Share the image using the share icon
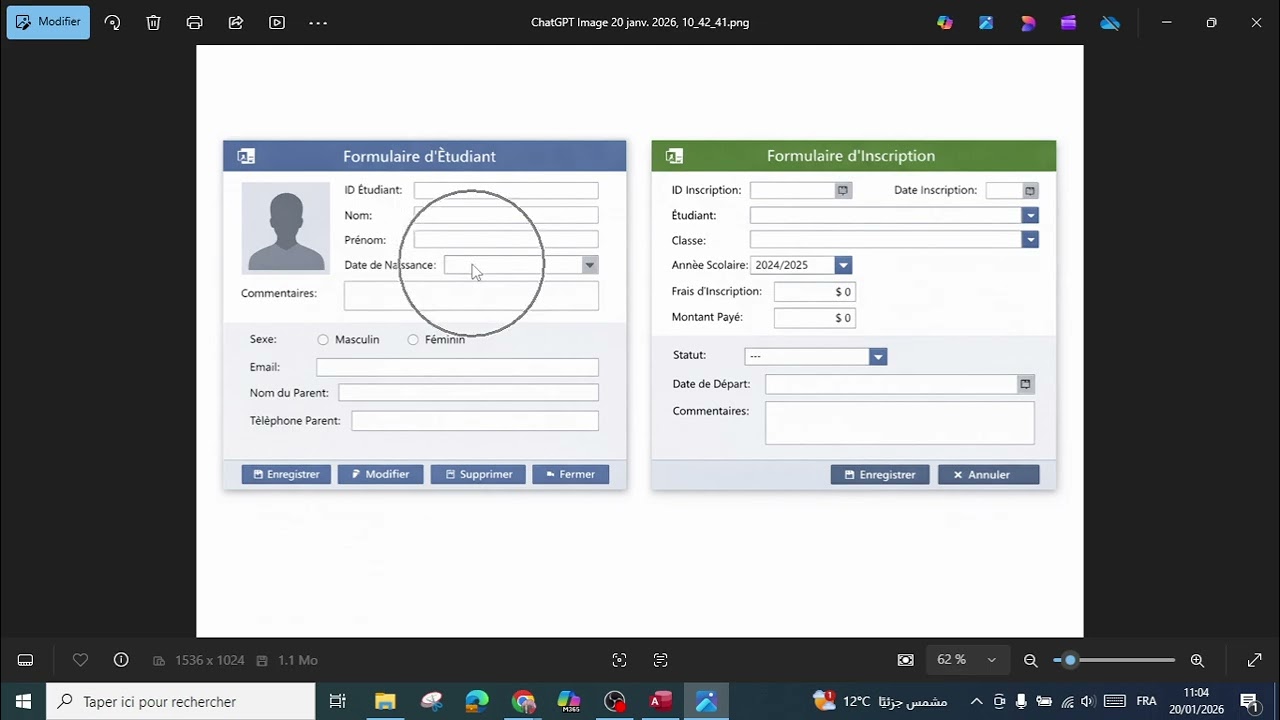This screenshot has width=1280, height=720. tap(236, 22)
